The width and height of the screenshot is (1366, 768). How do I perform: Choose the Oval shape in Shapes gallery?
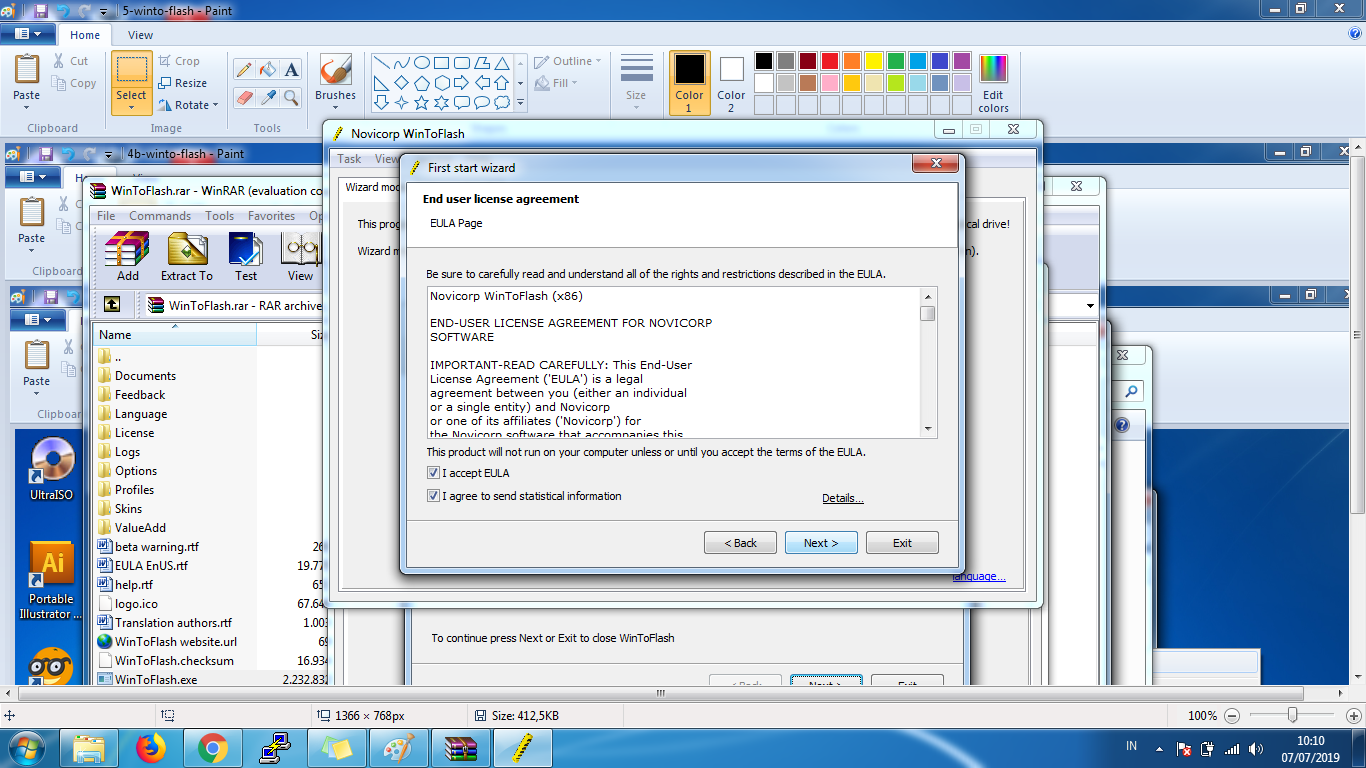(421, 62)
